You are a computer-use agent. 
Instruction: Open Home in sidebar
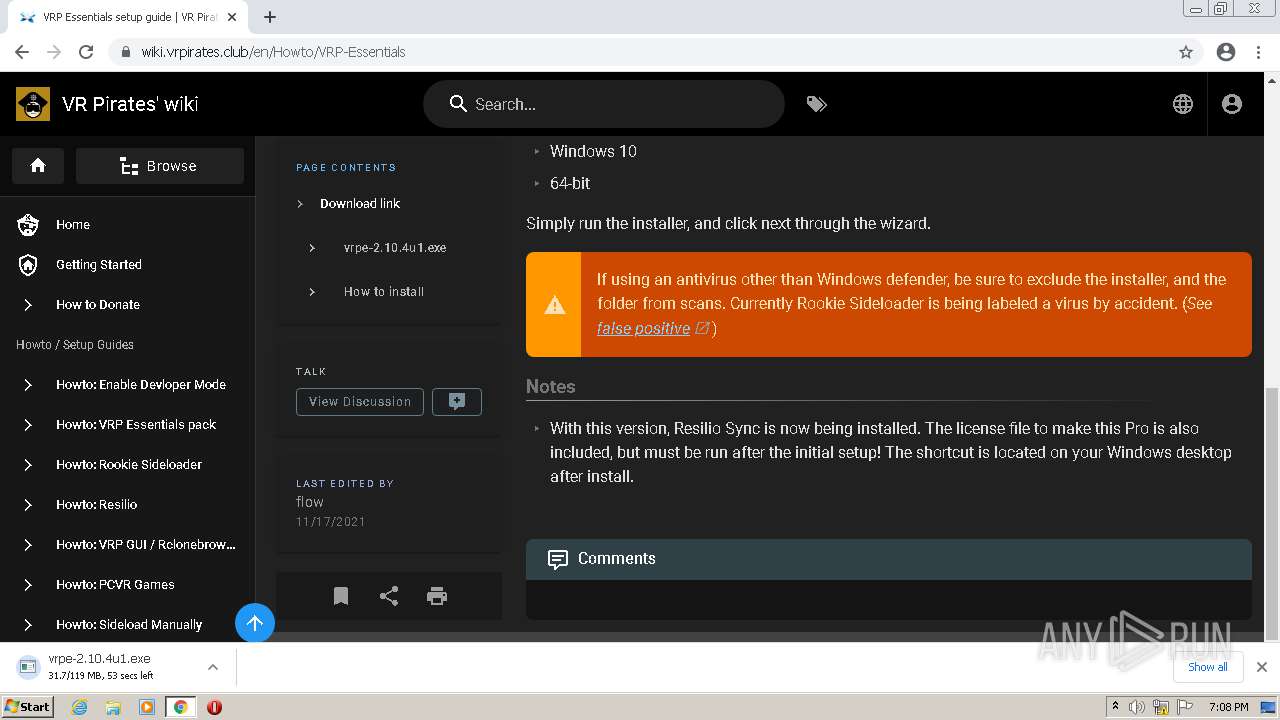(73, 225)
